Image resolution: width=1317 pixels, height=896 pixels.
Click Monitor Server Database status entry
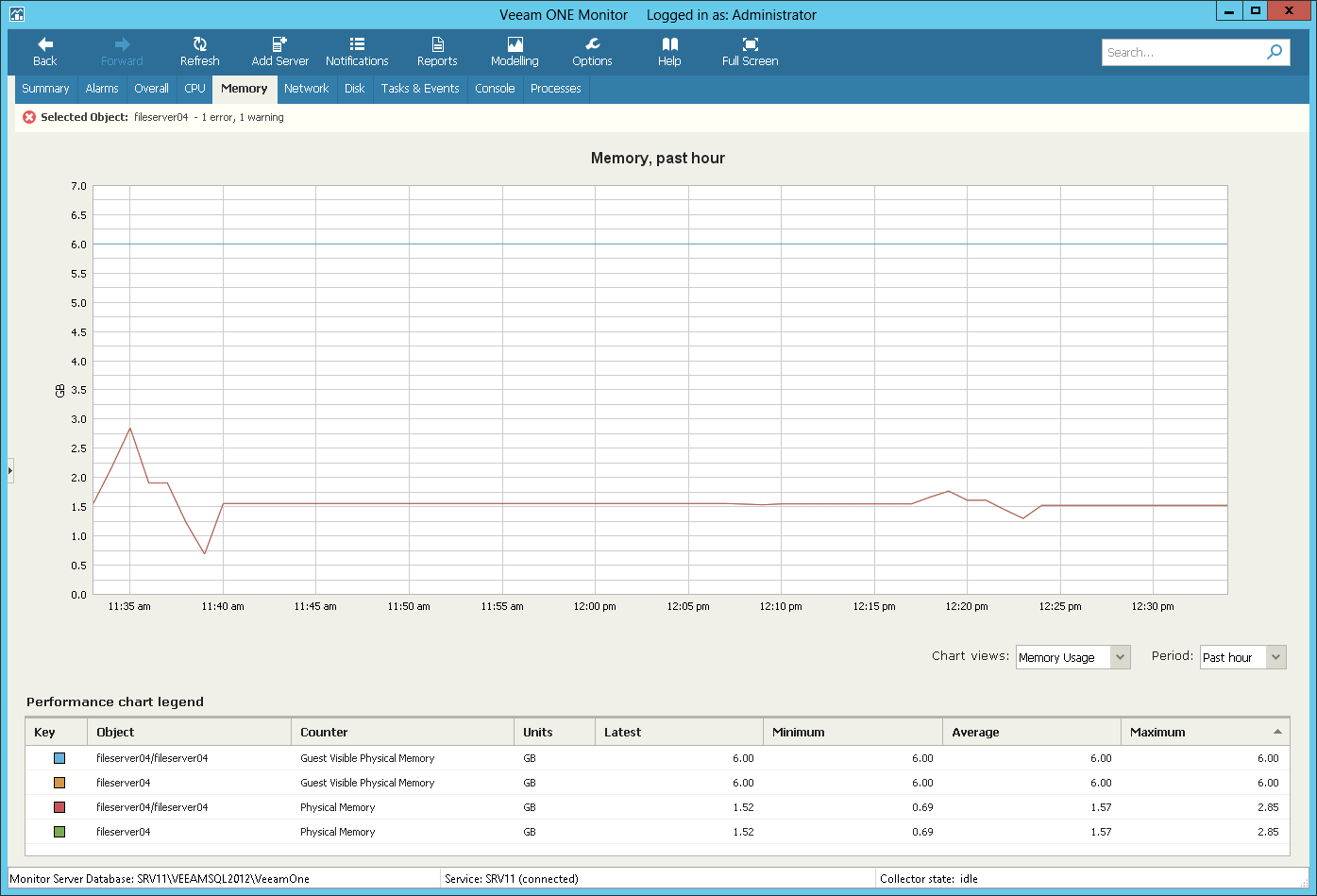point(160,878)
